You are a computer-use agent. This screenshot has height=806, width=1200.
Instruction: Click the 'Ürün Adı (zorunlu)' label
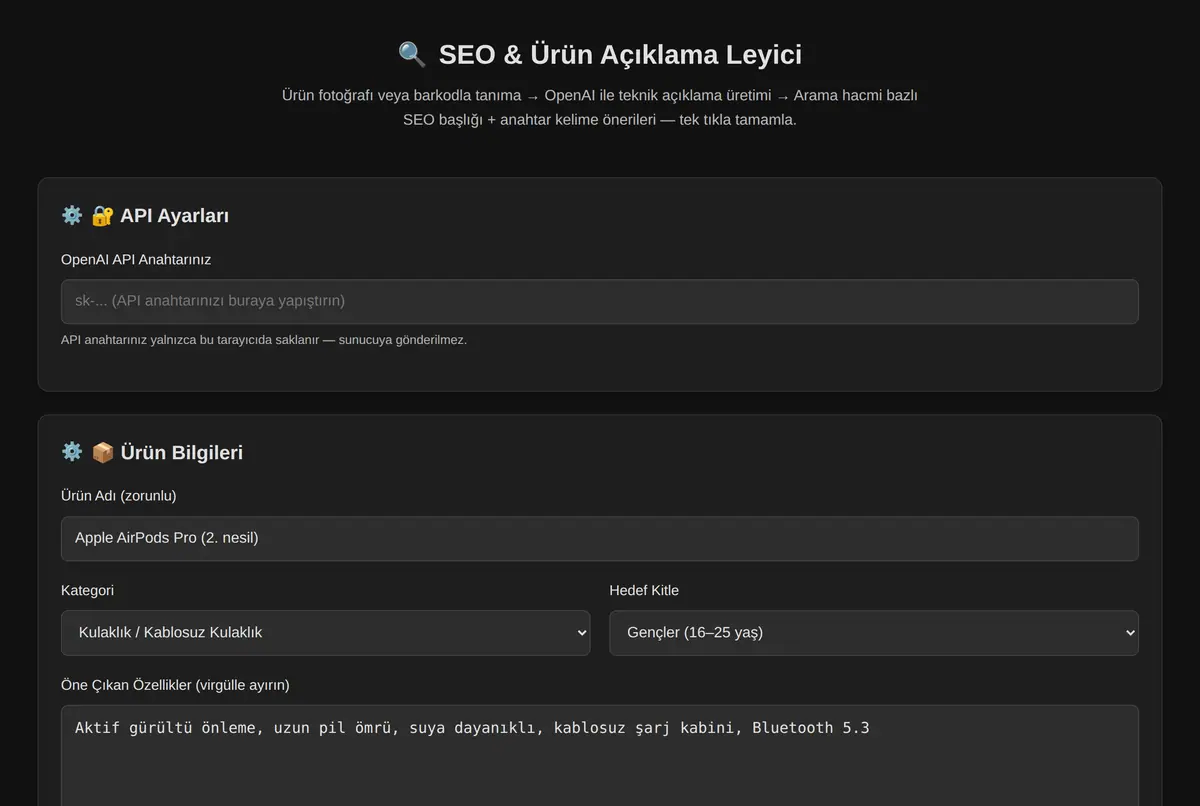tap(119, 496)
